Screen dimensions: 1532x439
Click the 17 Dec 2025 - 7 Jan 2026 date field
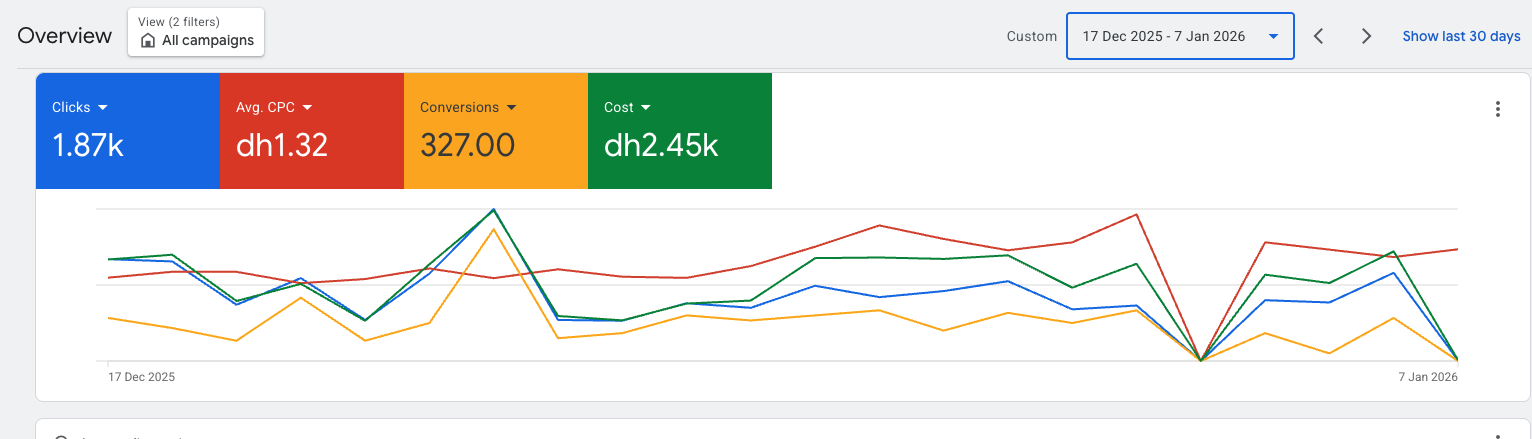click(x=1164, y=36)
